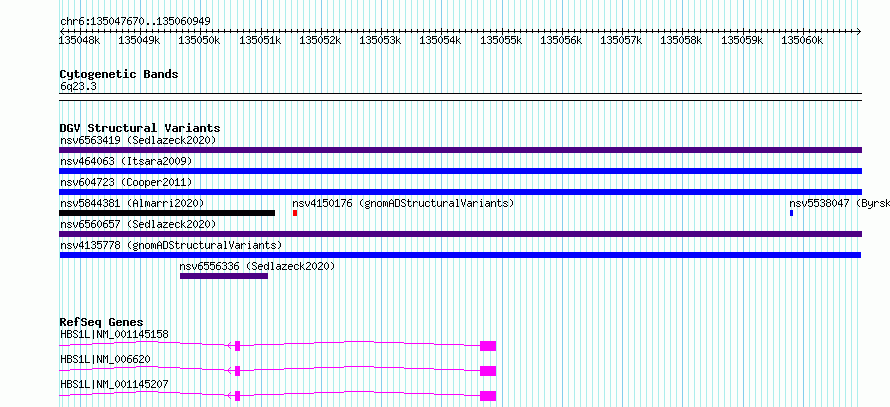Click the 135049k ruler tick label
Image resolution: width=890 pixels, height=407 pixels.
139,40
